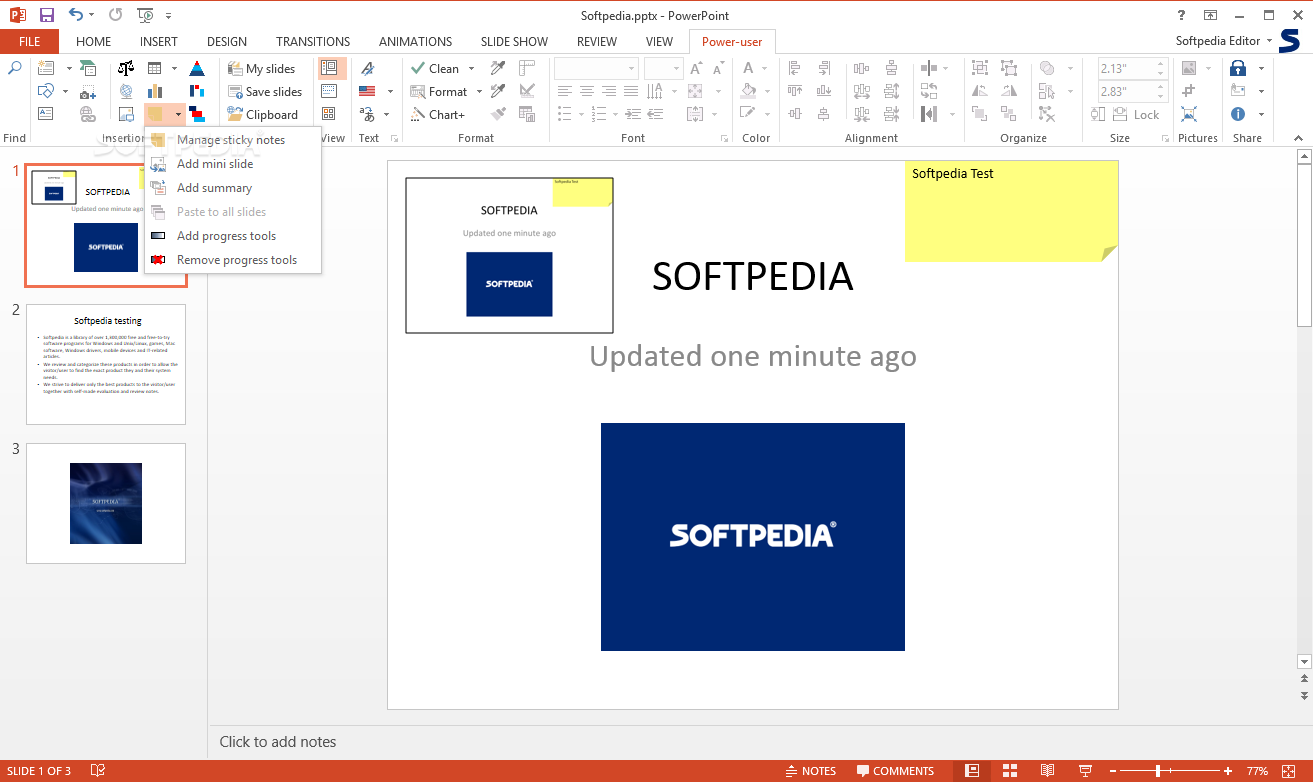This screenshot has width=1313, height=782.
Task: Click the fill color bucket icon
Action: (748, 91)
